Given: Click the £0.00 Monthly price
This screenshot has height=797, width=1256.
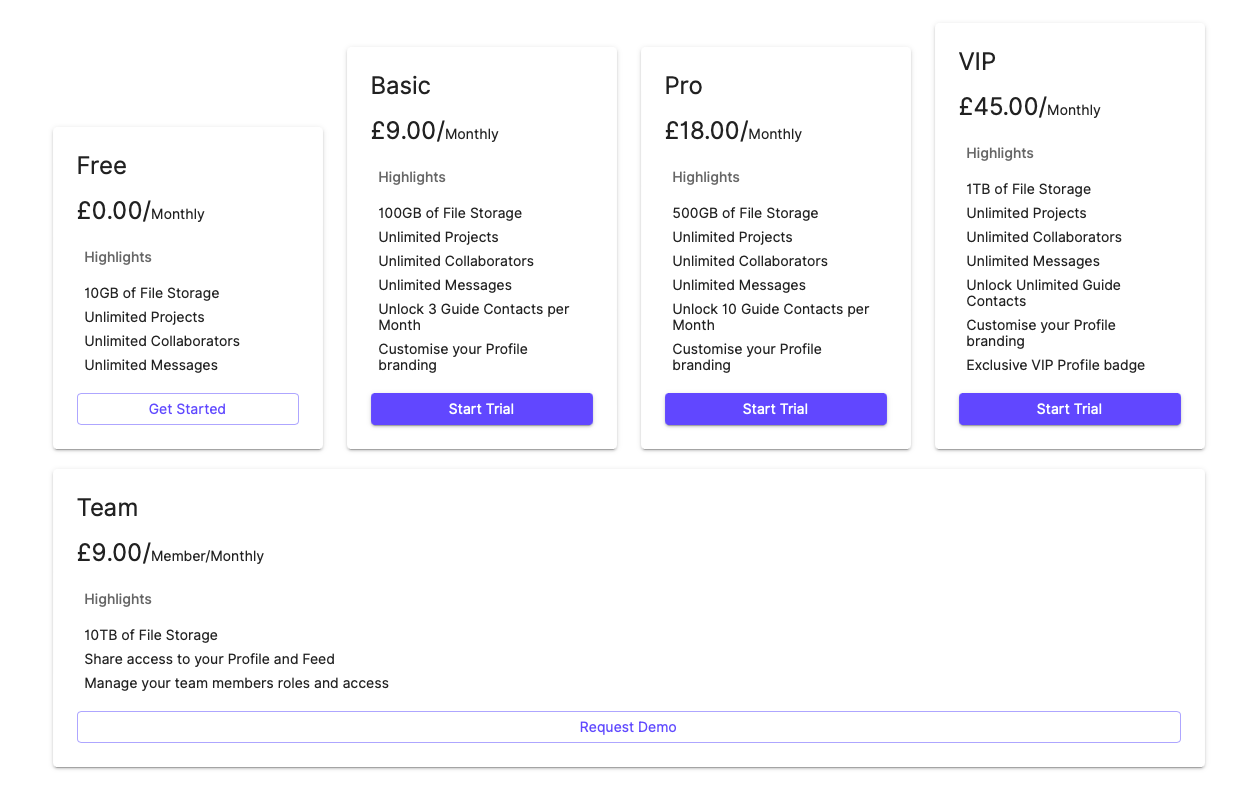Looking at the screenshot, I should click(x=141, y=211).
